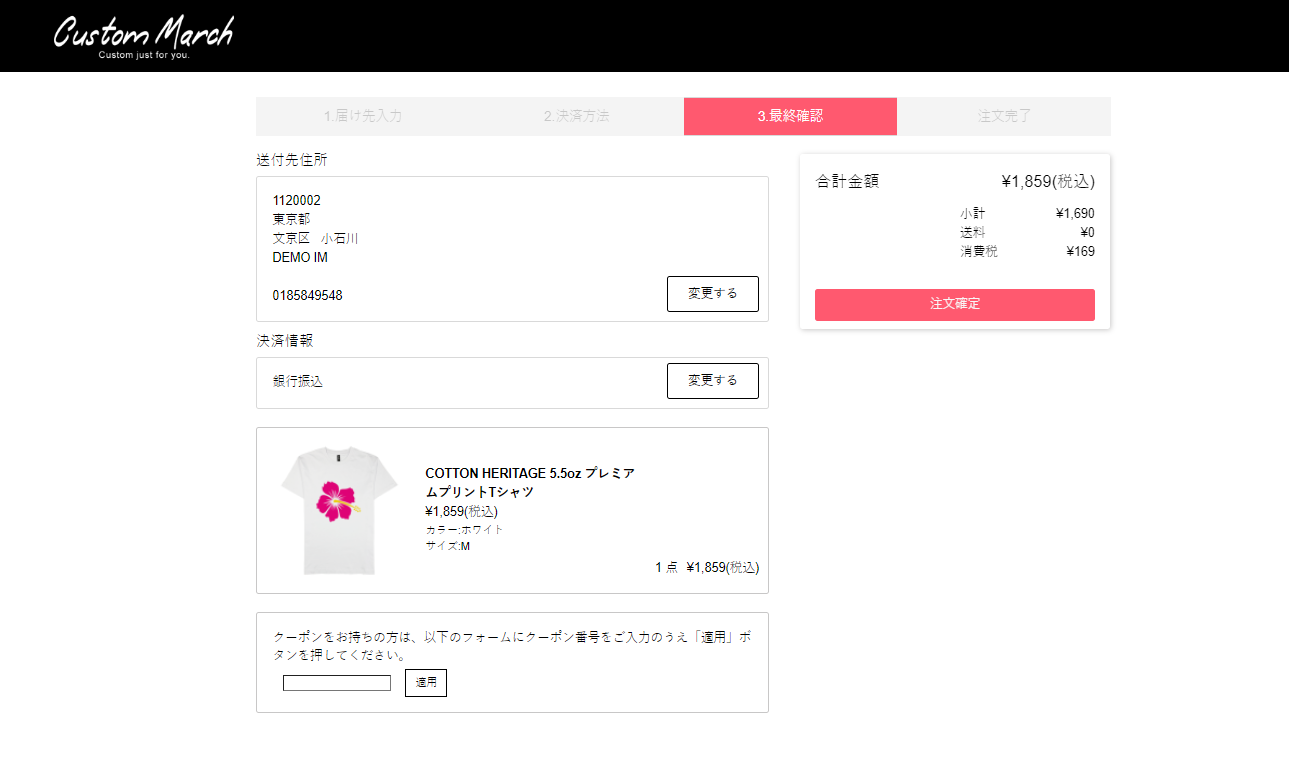Select step 1.届け先入力 tab
Image resolution: width=1289 pixels, height=780 pixels.
(363, 116)
